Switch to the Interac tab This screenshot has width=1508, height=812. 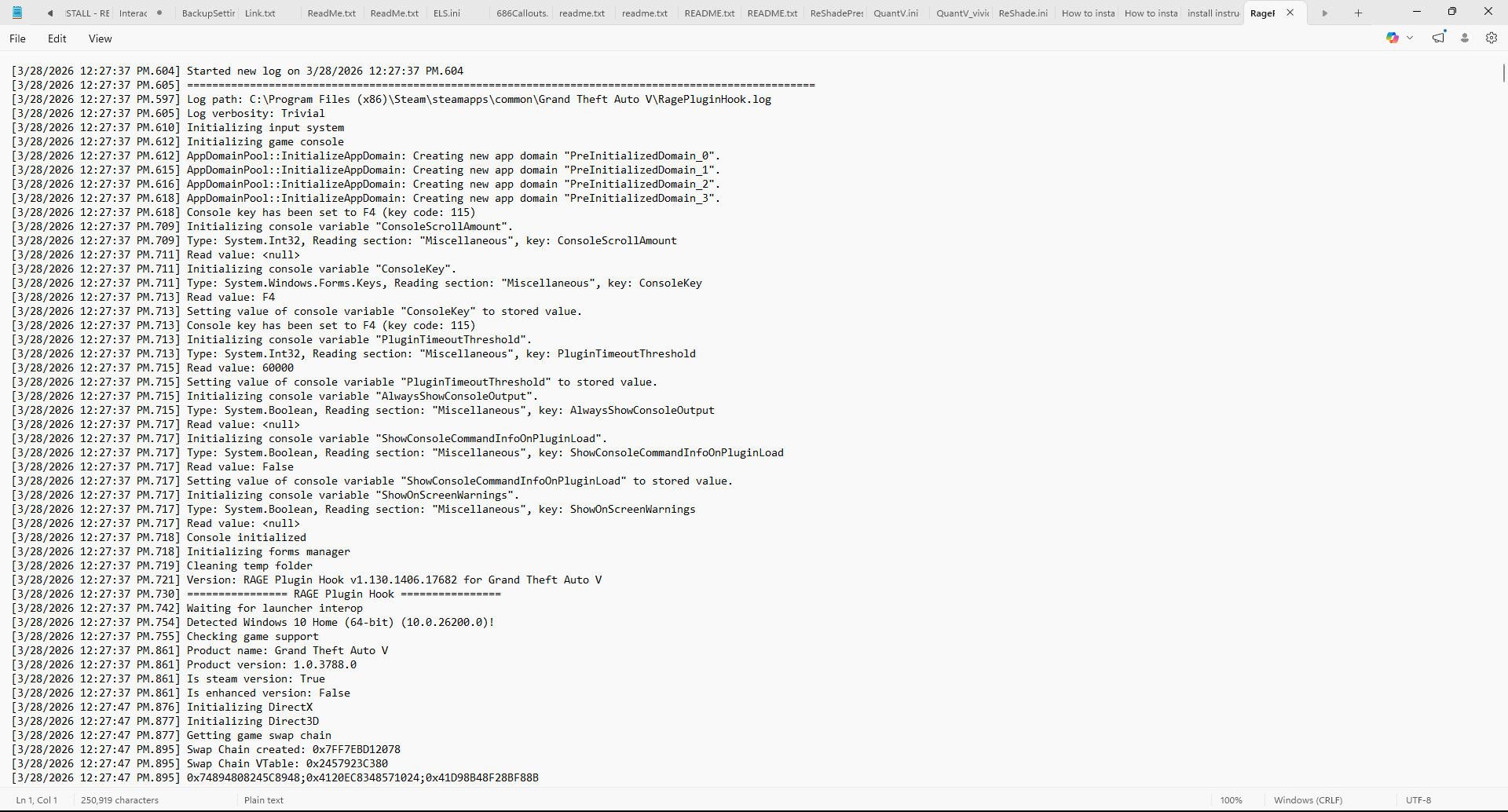click(x=134, y=13)
